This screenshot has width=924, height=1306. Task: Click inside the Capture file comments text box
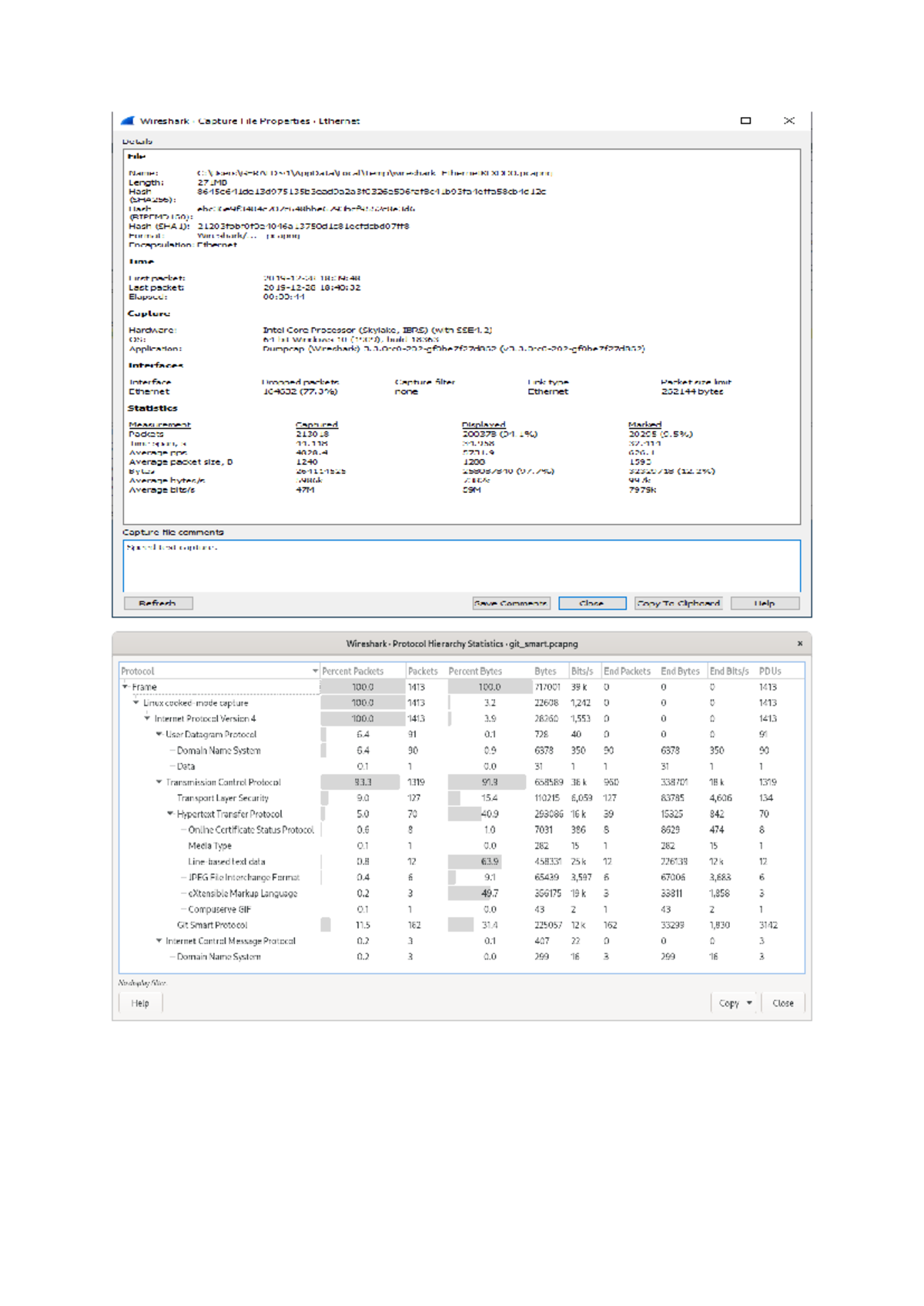462,566
